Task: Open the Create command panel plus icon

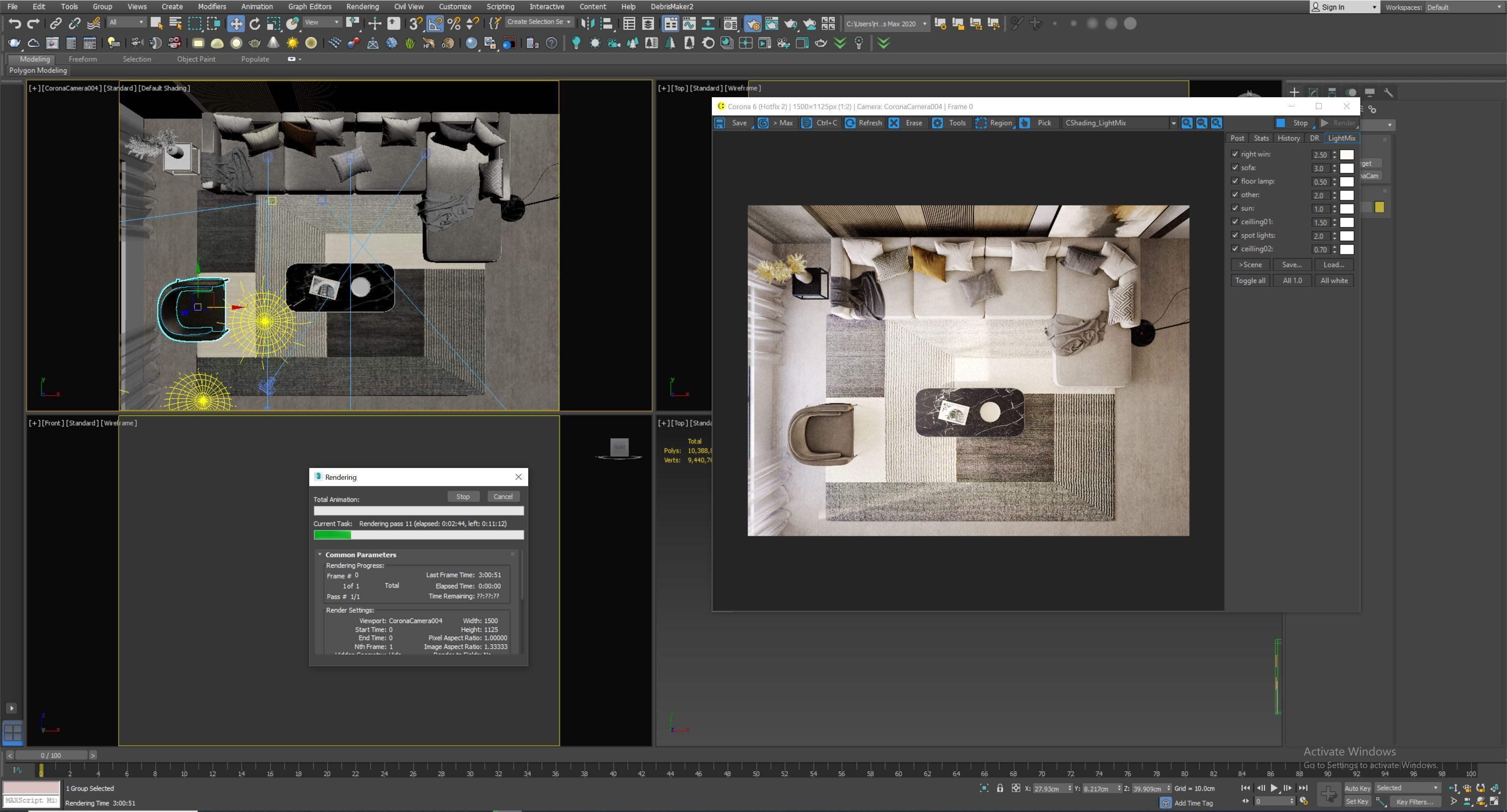Action: click(x=1294, y=92)
